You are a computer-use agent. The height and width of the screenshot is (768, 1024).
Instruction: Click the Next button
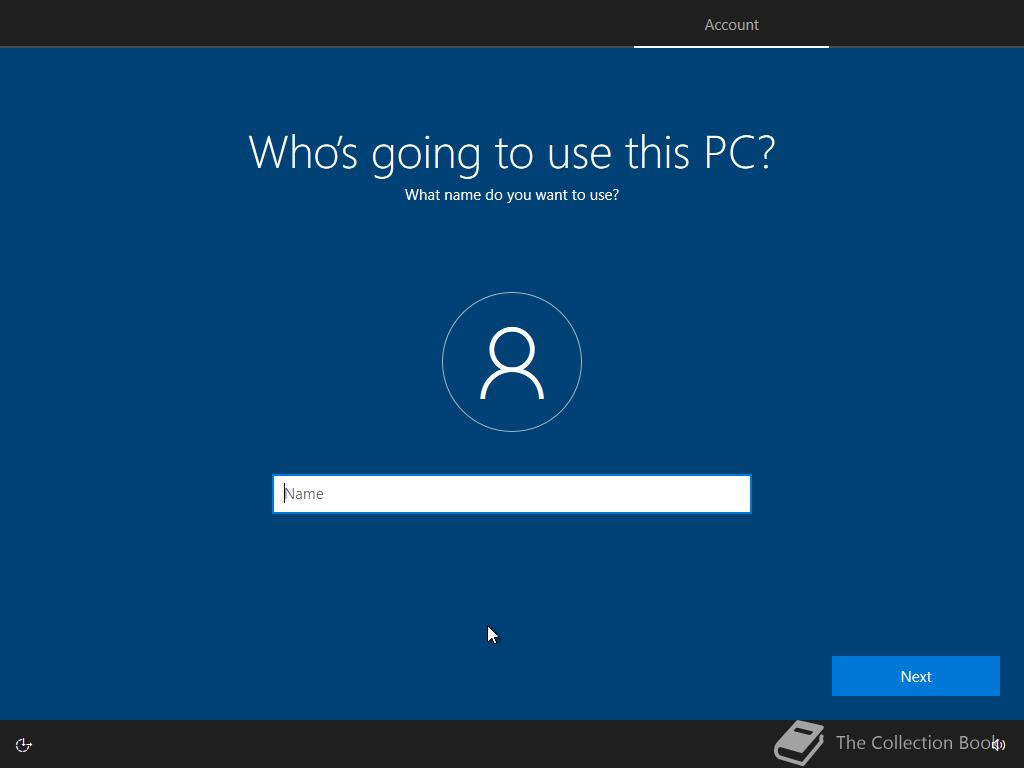click(x=916, y=676)
